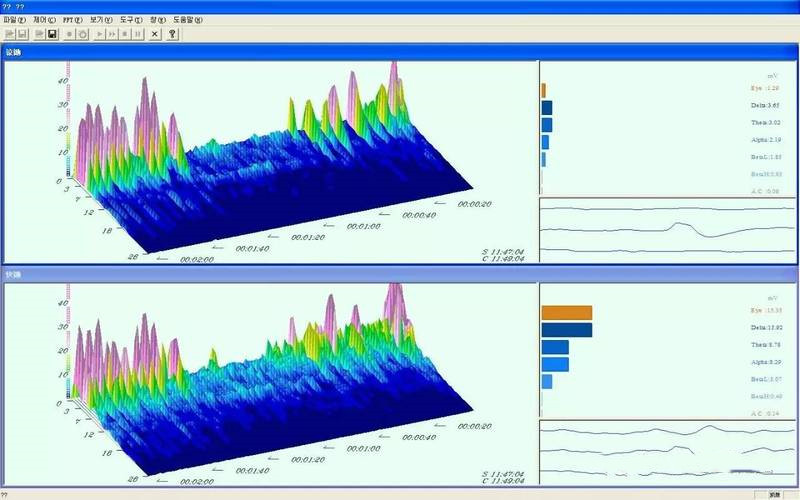The image size is (800, 500).
Task: Click the 'Theta:3.02' value in upper panel
Action: 765,123
